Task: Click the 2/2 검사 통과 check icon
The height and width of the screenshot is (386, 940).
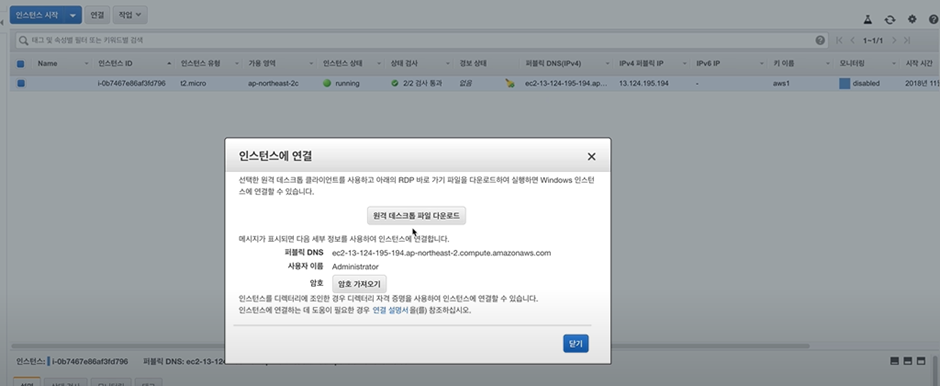Action: pos(394,83)
